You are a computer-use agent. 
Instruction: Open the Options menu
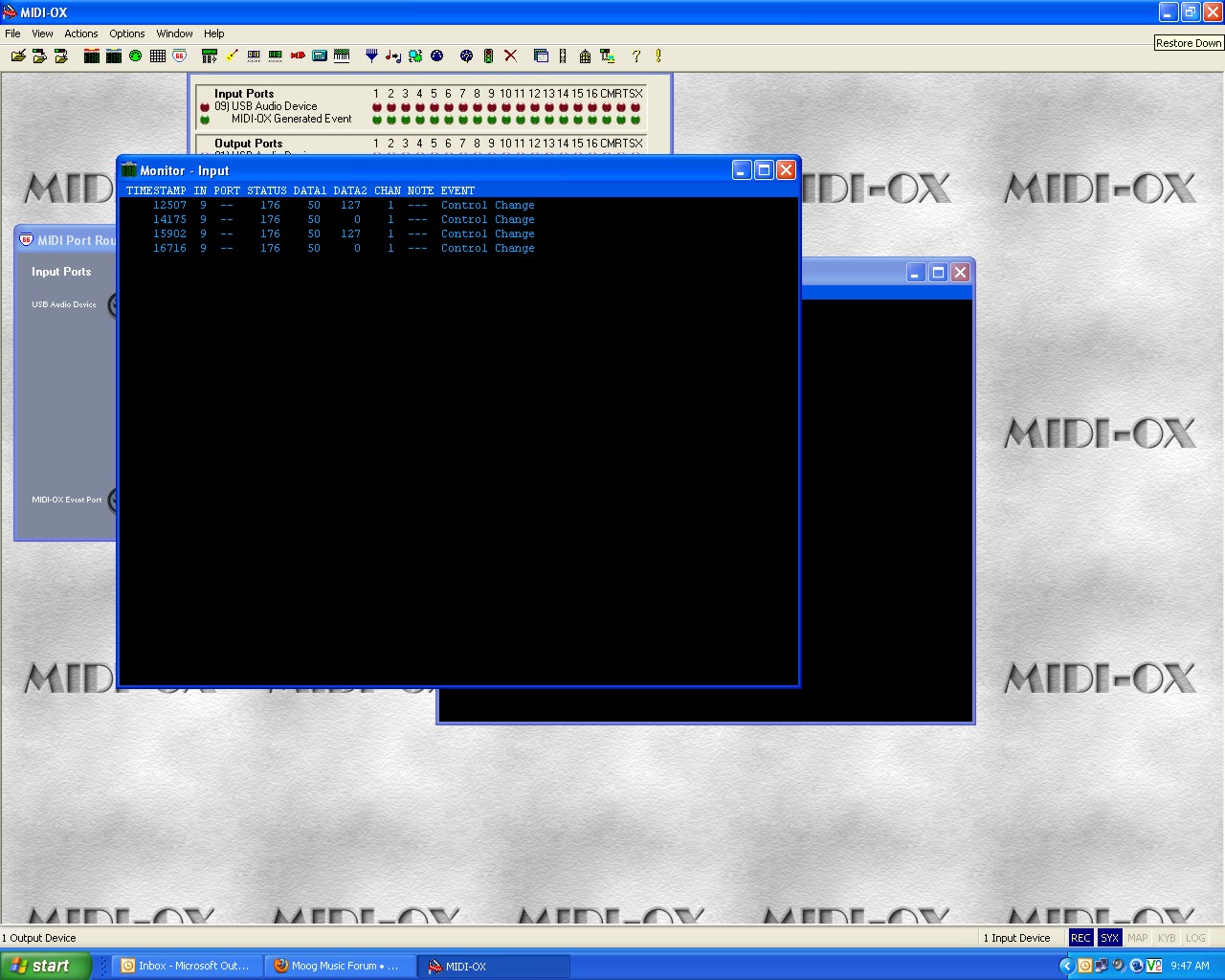coord(126,33)
